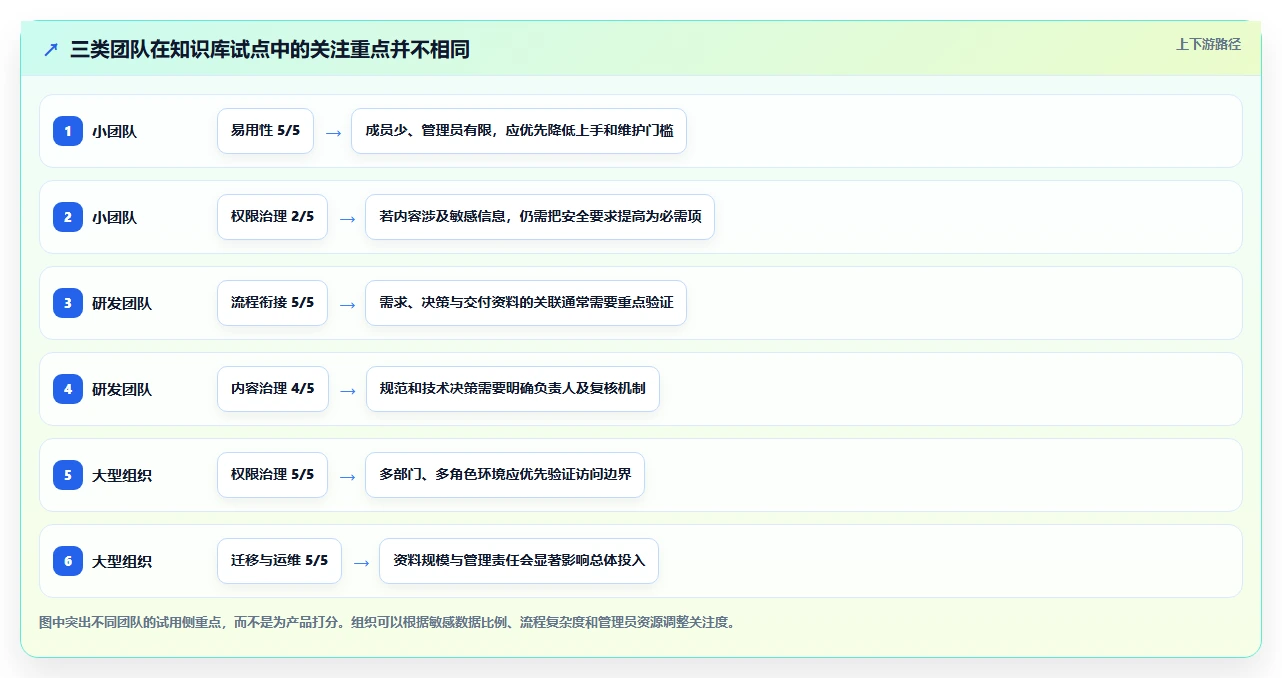Screen dimensions: 1282x678
Task: Click 成员少、管理员有限 description box
Action: (519, 131)
